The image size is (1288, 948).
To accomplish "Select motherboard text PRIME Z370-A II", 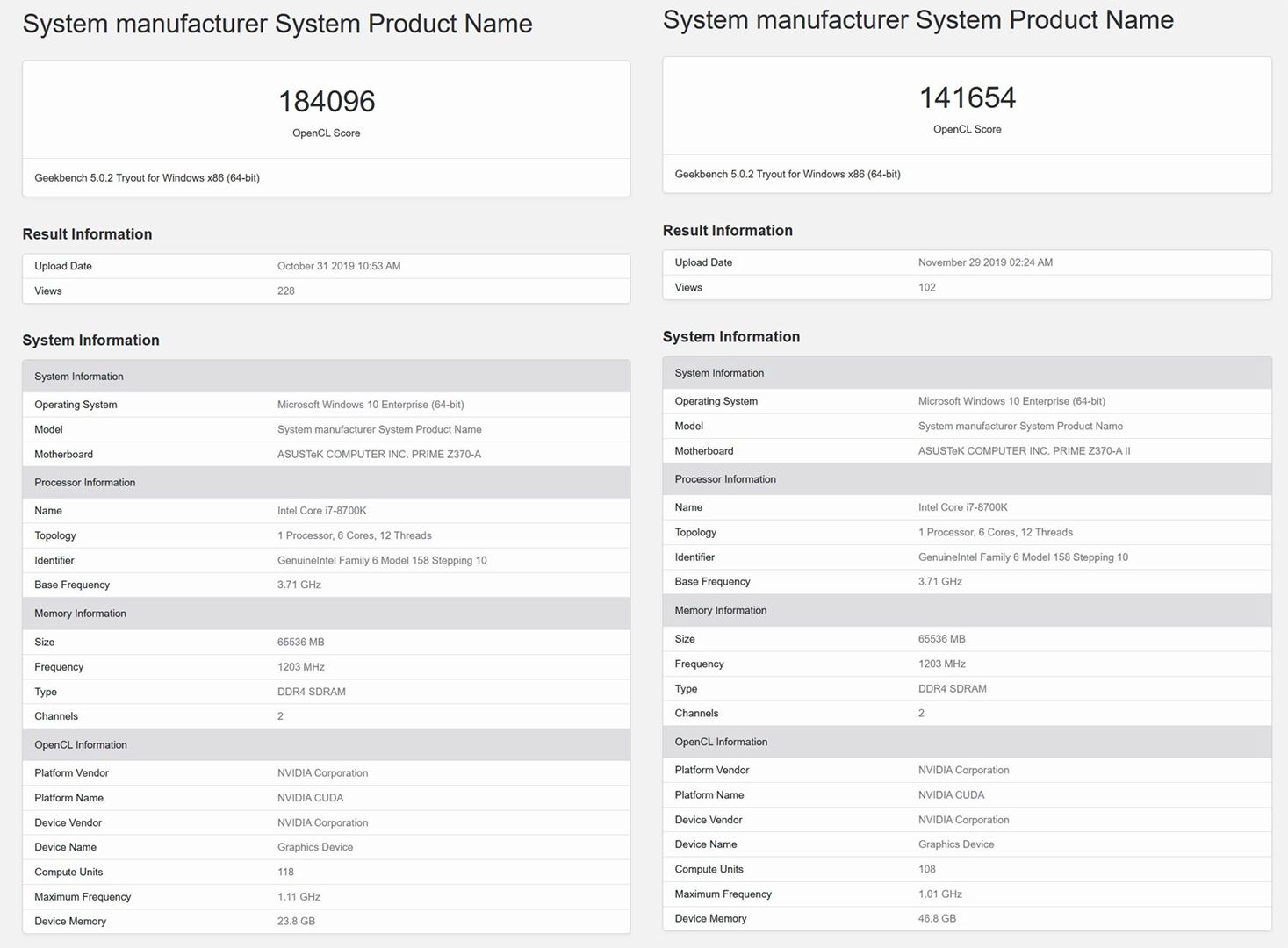I will [1091, 450].
